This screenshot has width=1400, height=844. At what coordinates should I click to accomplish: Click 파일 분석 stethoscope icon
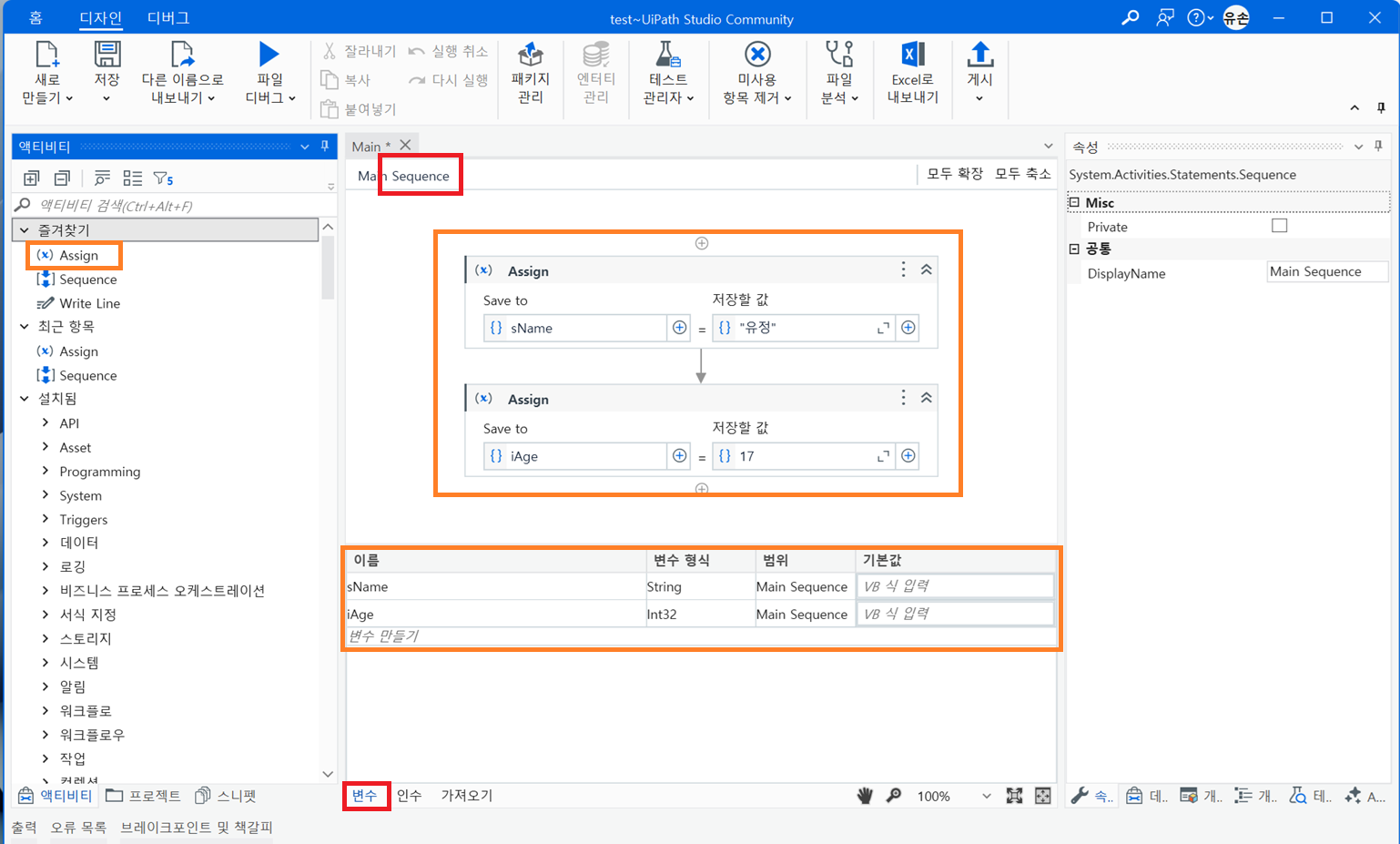tap(839, 55)
